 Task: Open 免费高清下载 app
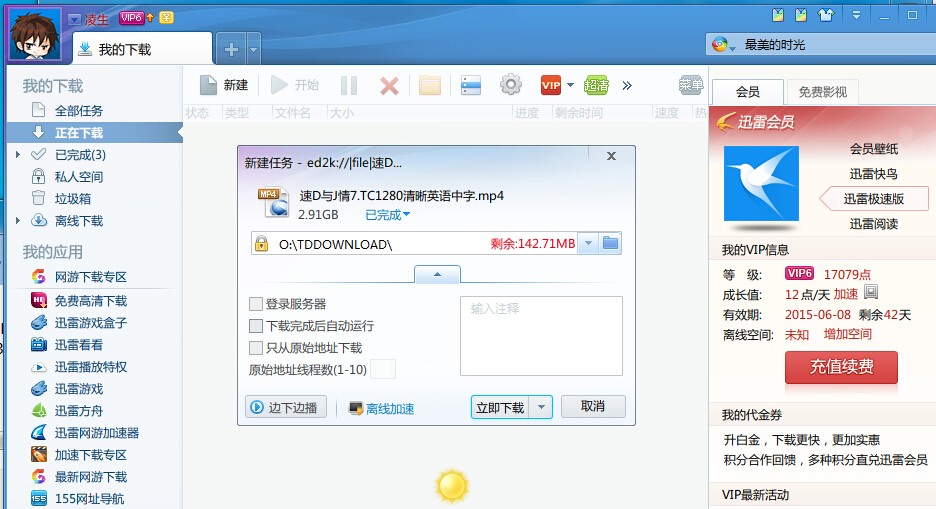pos(91,301)
